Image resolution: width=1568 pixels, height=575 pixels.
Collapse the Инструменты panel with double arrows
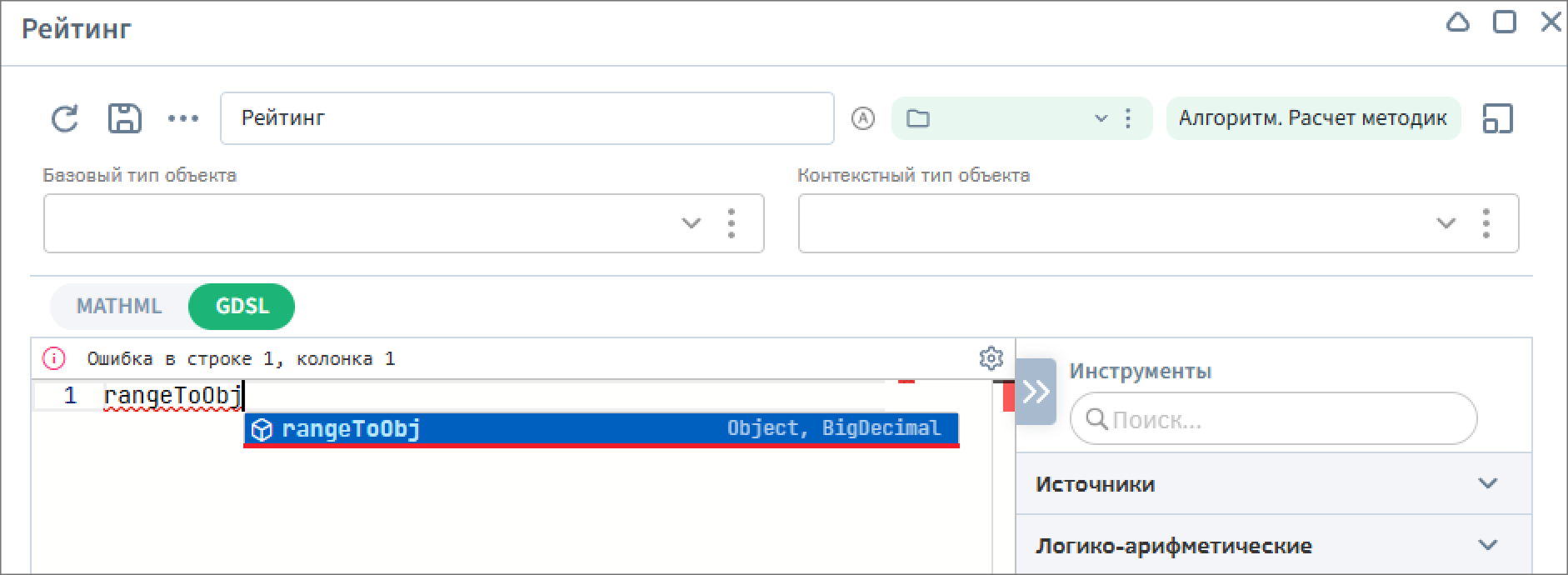(x=1036, y=392)
